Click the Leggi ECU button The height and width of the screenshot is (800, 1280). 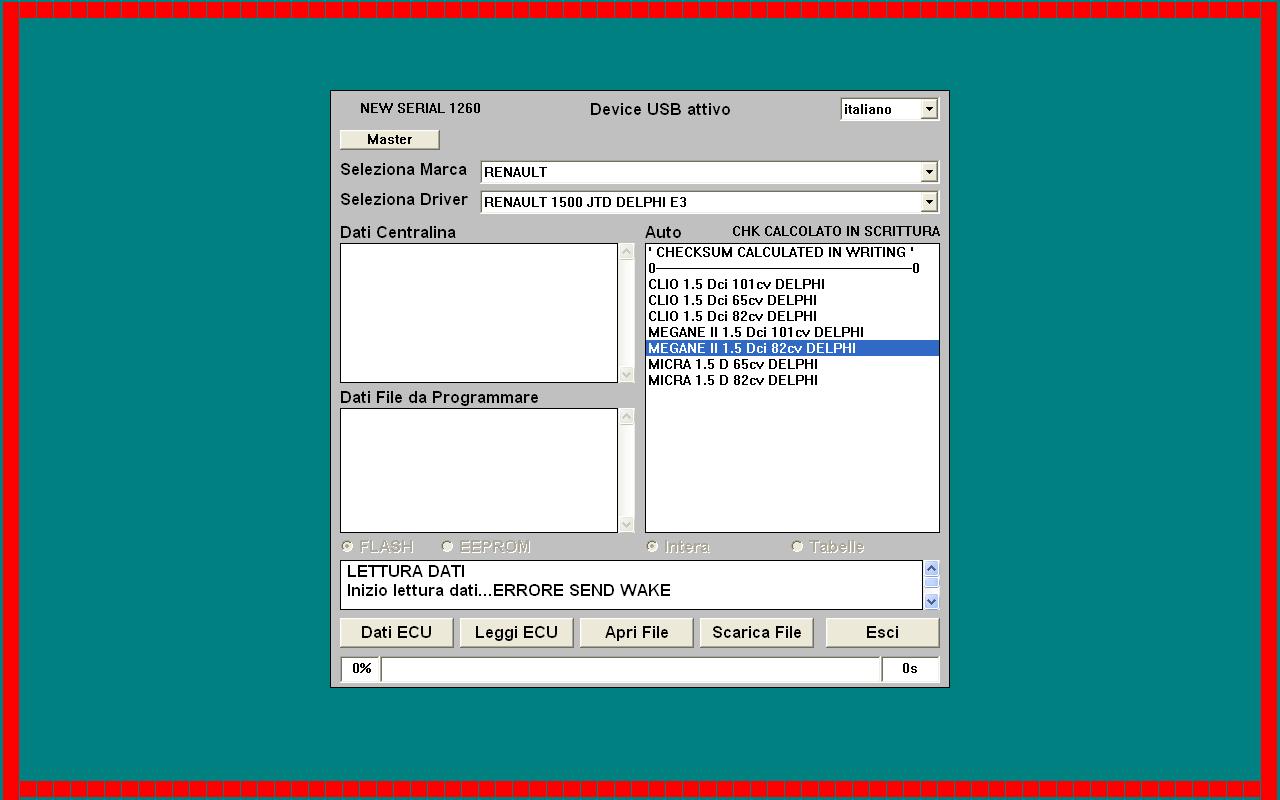coord(516,632)
